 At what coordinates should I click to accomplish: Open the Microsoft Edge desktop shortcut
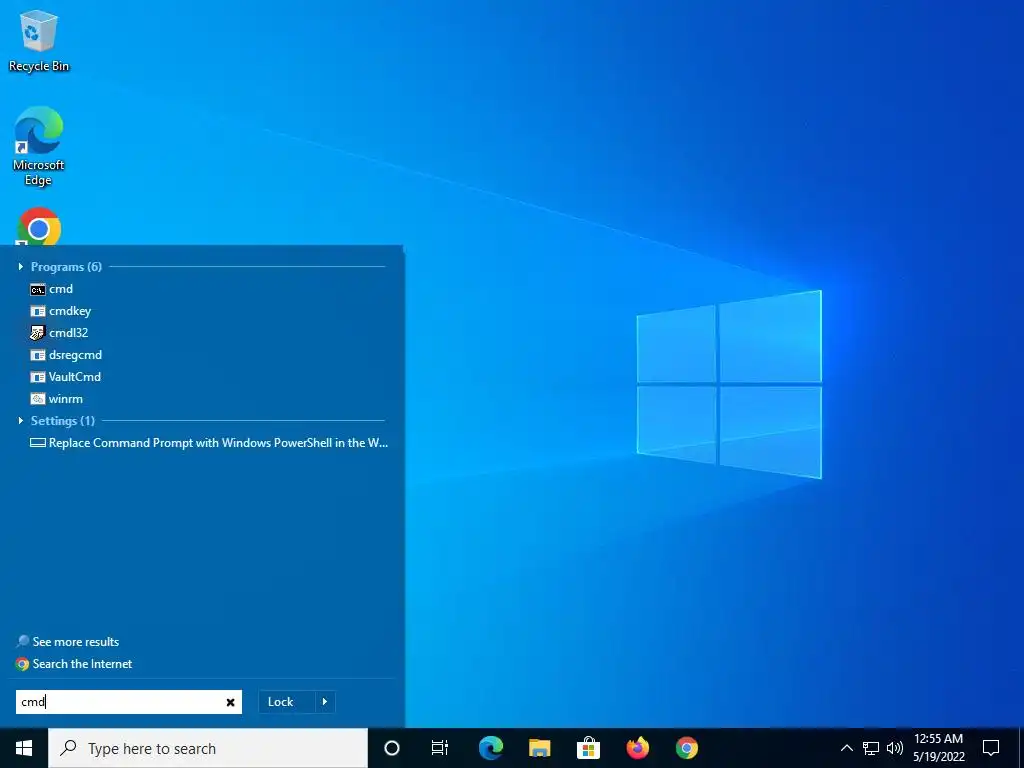pos(39,146)
